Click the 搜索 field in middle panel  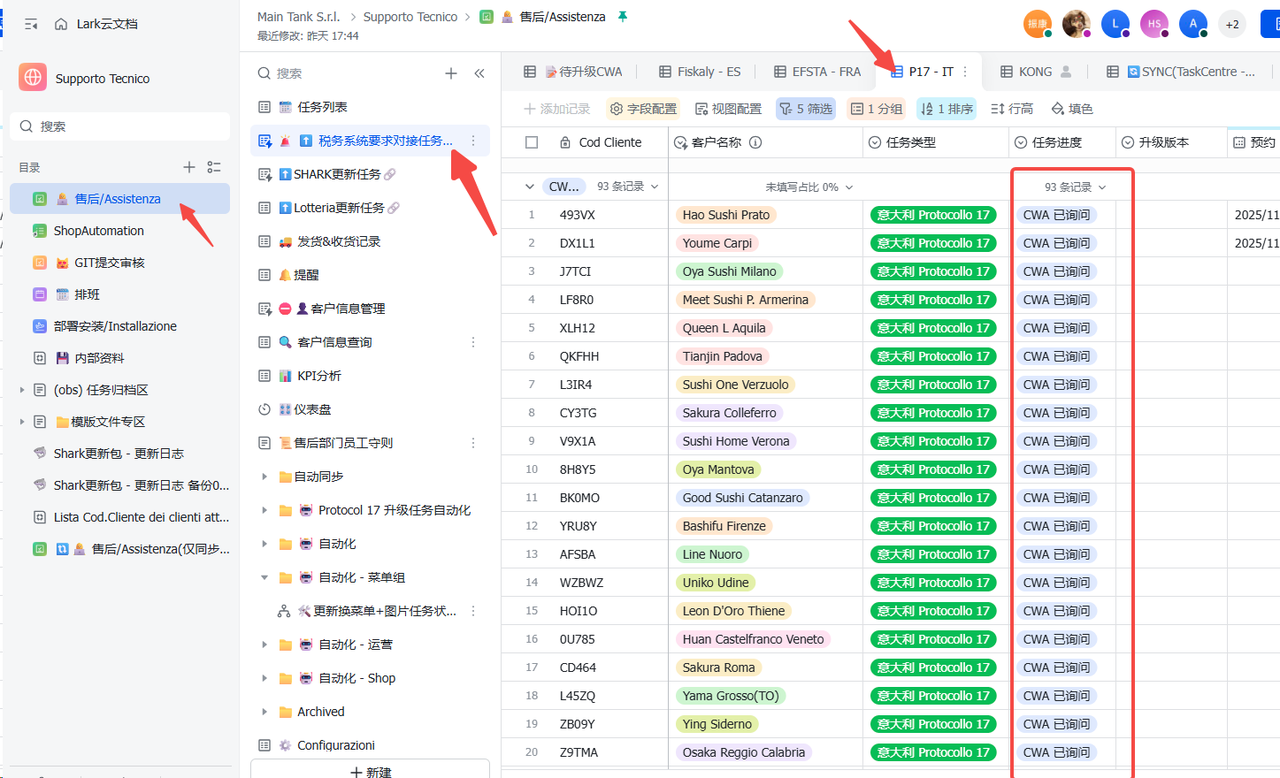point(345,73)
